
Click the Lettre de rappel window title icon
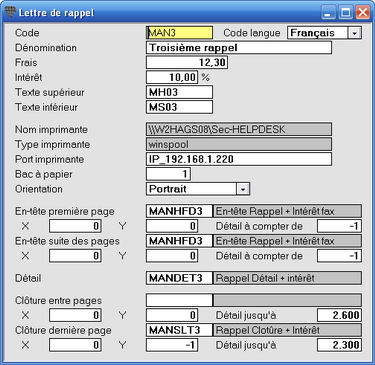(10, 13)
